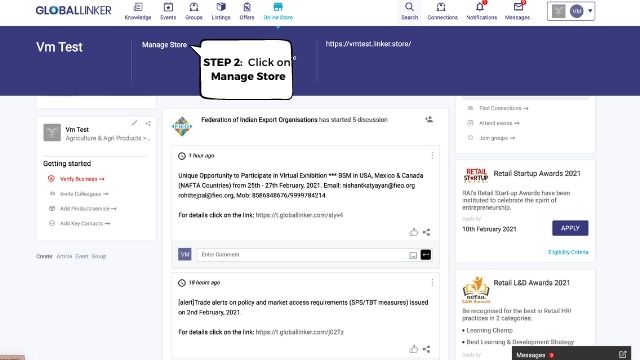
Task: Edit the Vm Test profile with pencil icon
Action: click(134, 123)
